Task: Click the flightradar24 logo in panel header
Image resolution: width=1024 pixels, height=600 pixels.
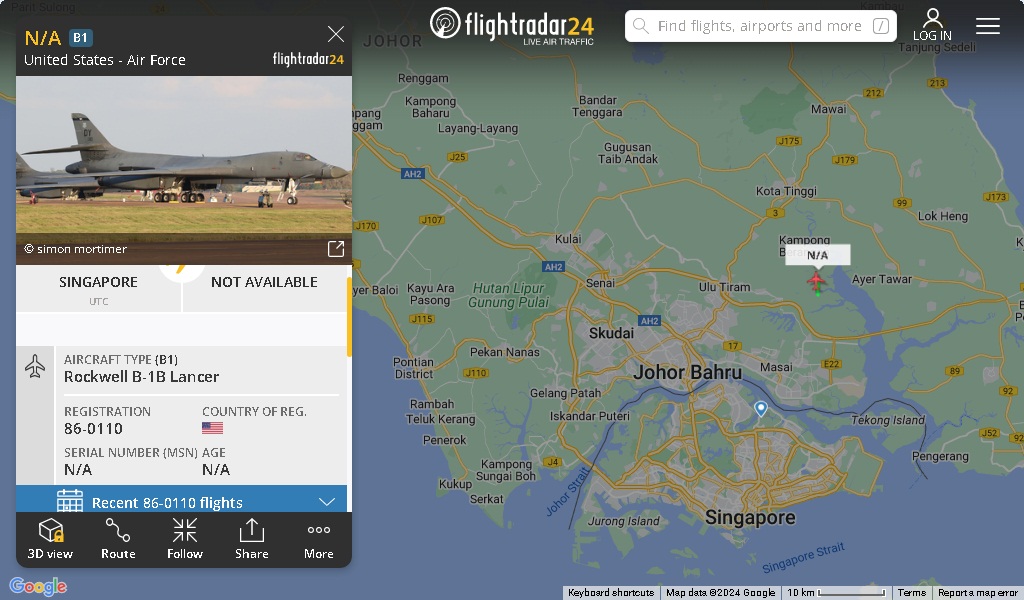Action: click(308, 59)
